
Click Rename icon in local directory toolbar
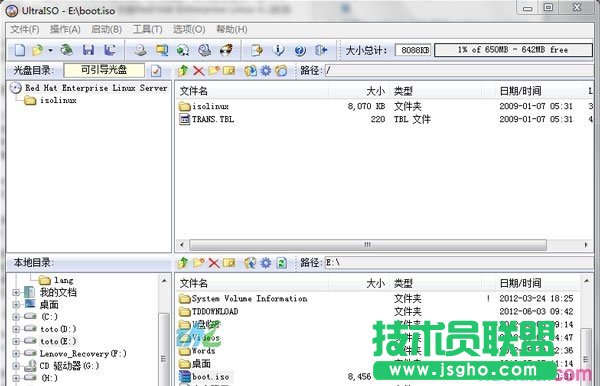(x=229, y=263)
